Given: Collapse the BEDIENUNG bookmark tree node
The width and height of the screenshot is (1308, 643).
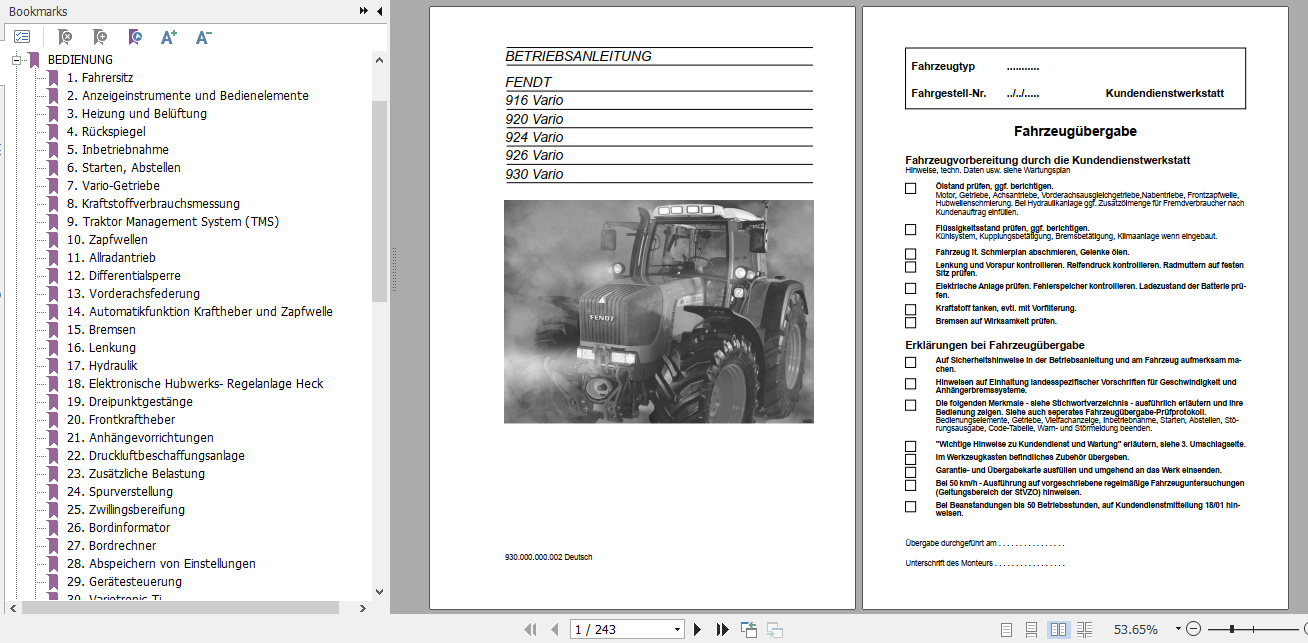Looking at the screenshot, I should (16, 60).
